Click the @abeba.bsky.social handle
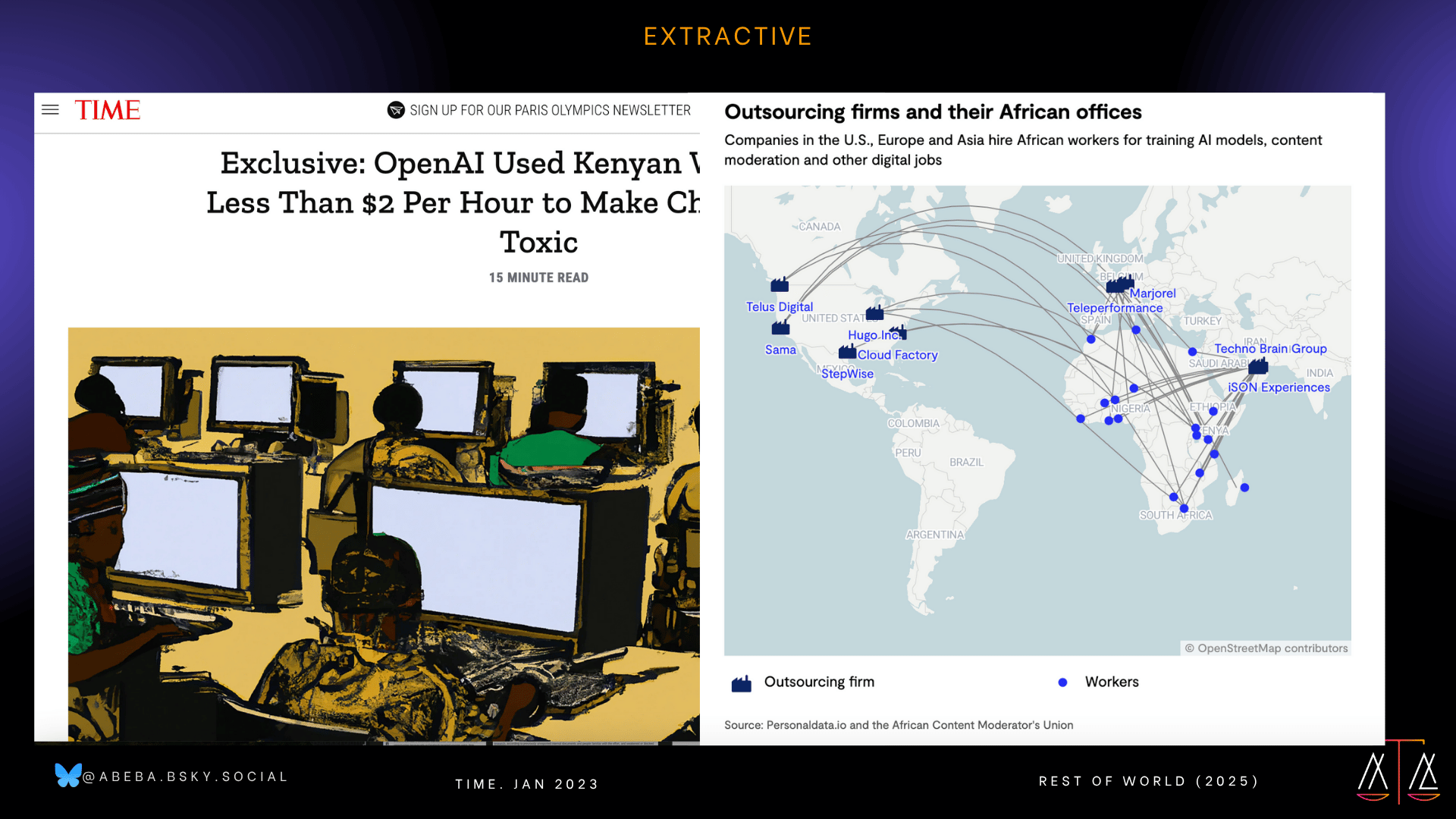This screenshot has height=819, width=1456. (x=186, y=777)
